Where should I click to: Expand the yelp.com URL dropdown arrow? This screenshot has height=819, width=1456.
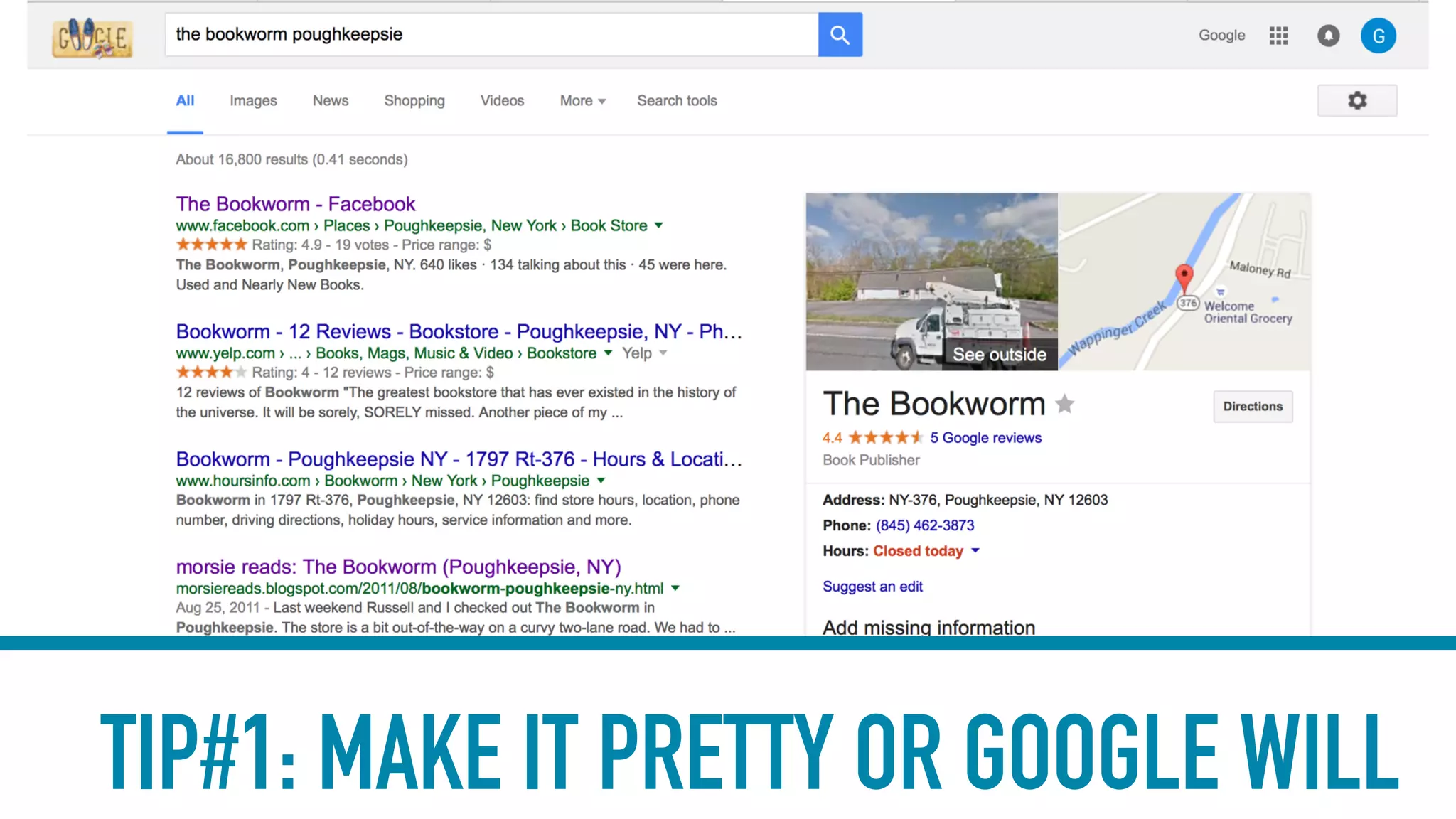click(608, 353)
